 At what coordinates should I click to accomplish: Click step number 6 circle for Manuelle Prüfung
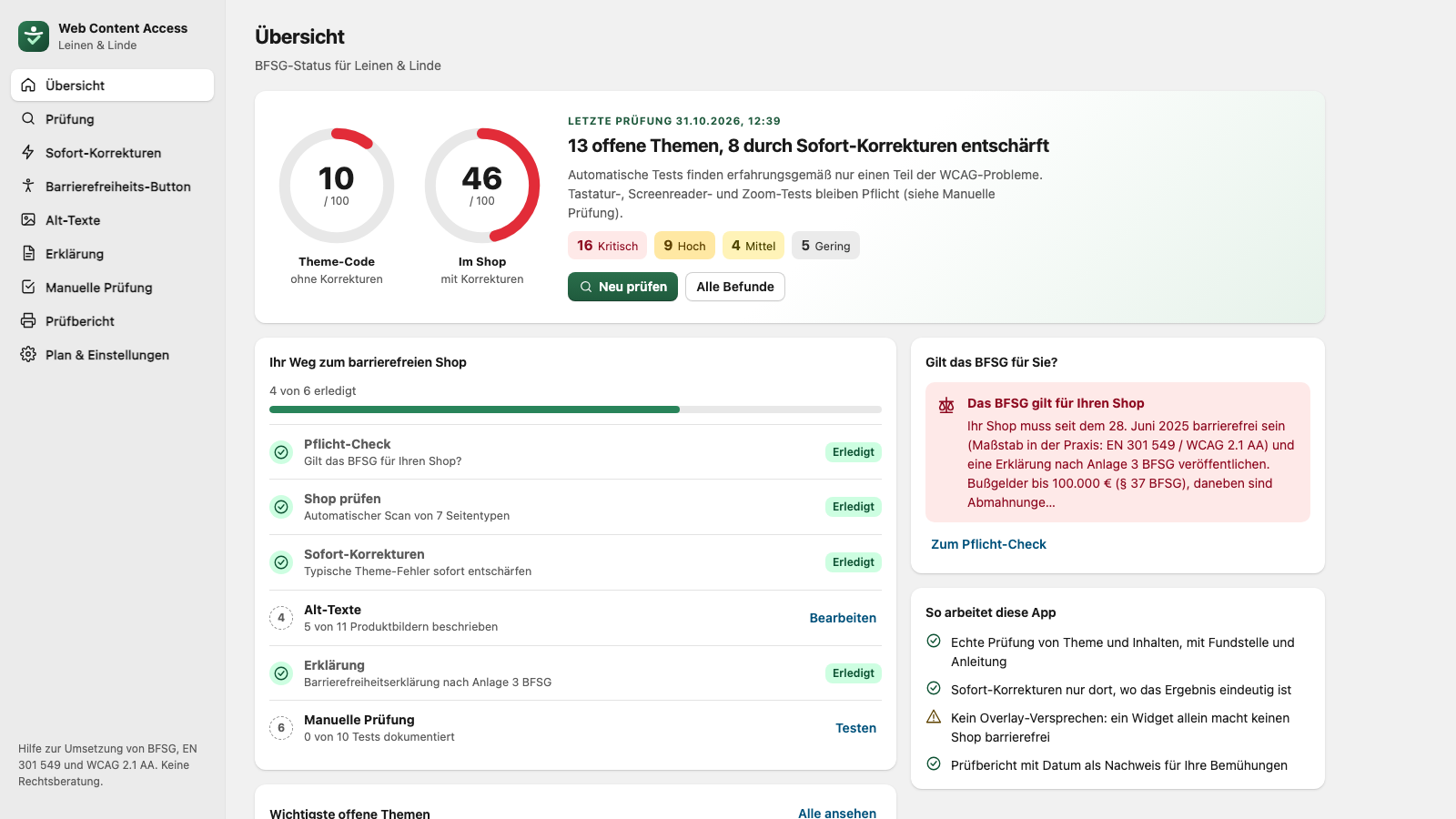point(281,728)
